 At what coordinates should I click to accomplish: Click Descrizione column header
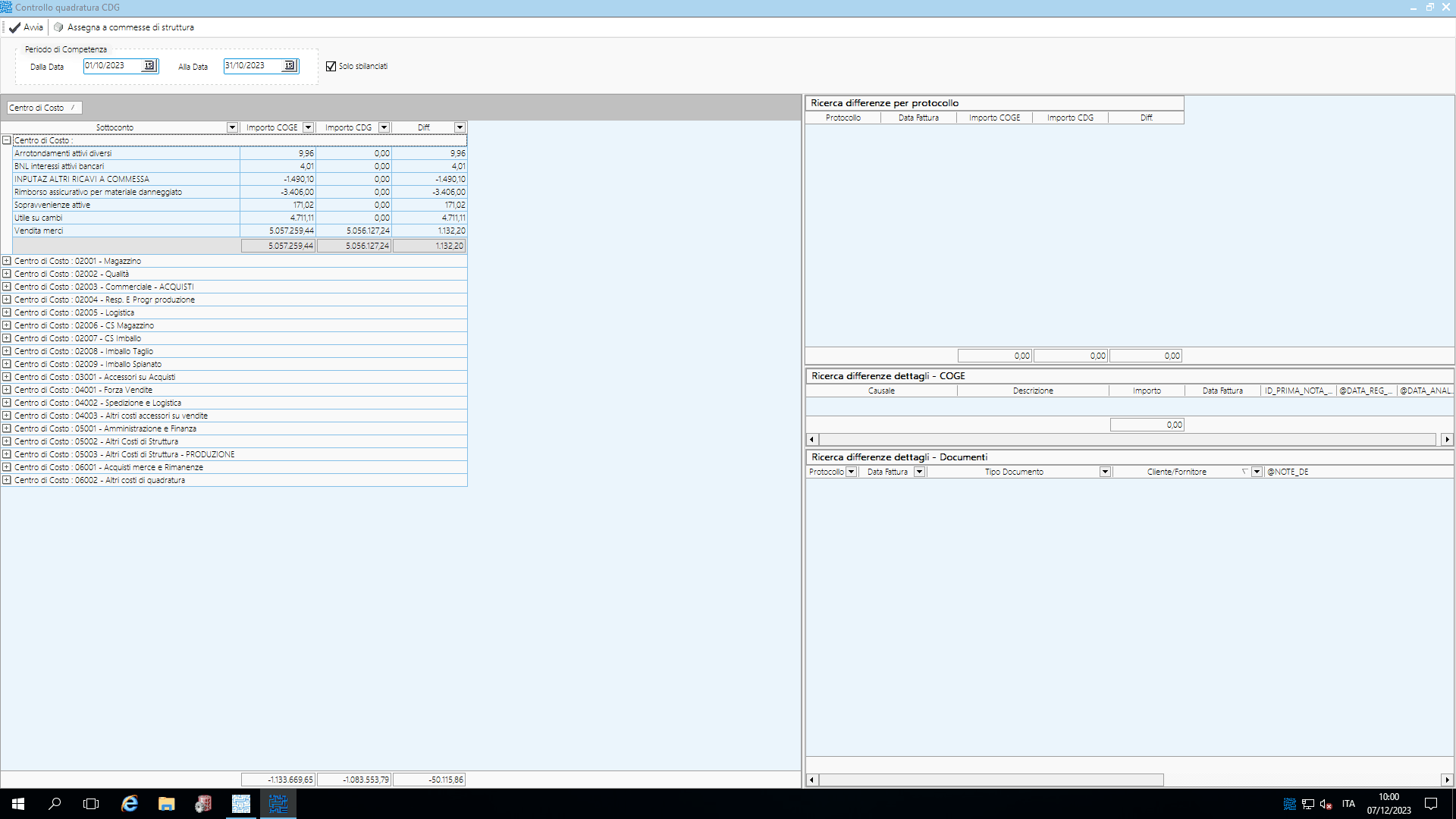[1033, 391]
